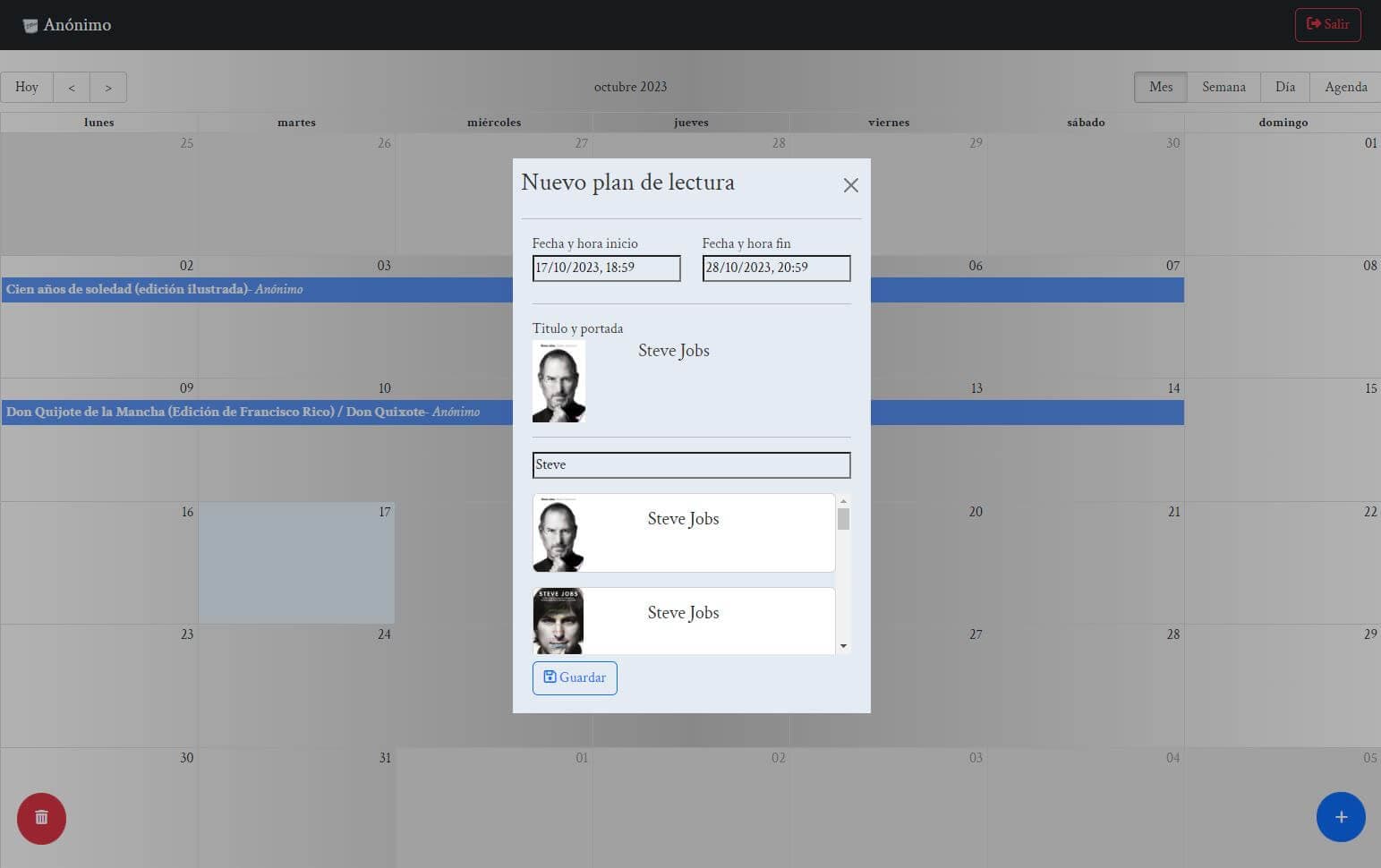Click the Fecha y hora inicio field
Image resolution: width=1381 pixels, height=868 pixels.
coord(606,268)
